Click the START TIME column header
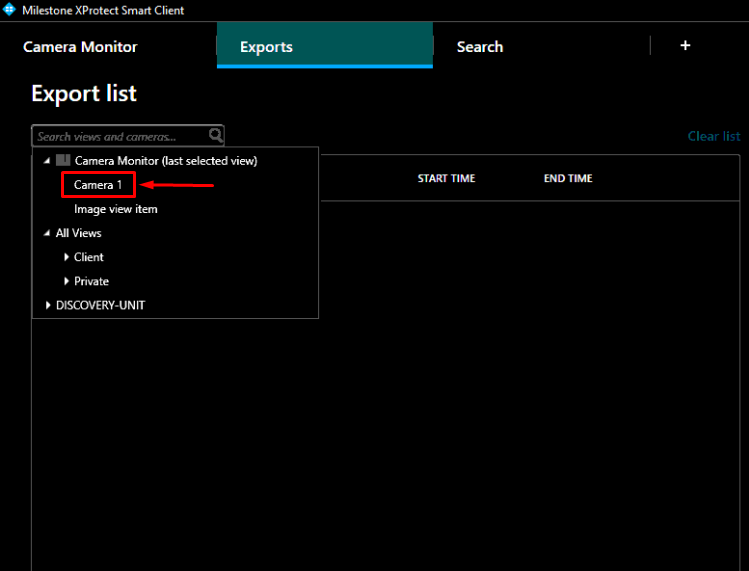Image resolution: width=749 pixels, height=571 pixels. [x=446, y=179]
